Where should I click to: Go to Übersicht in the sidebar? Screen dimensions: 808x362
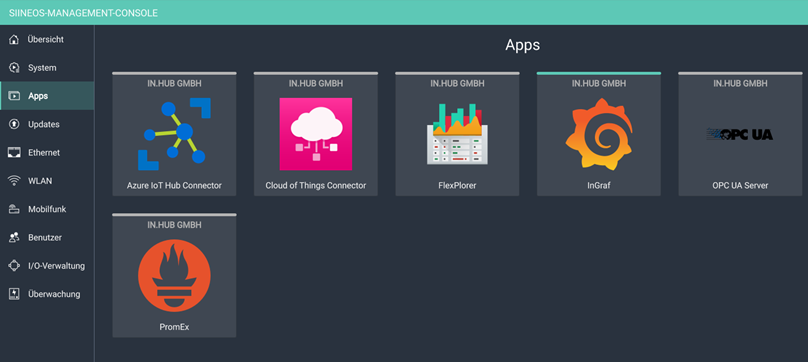click(47, 39)
